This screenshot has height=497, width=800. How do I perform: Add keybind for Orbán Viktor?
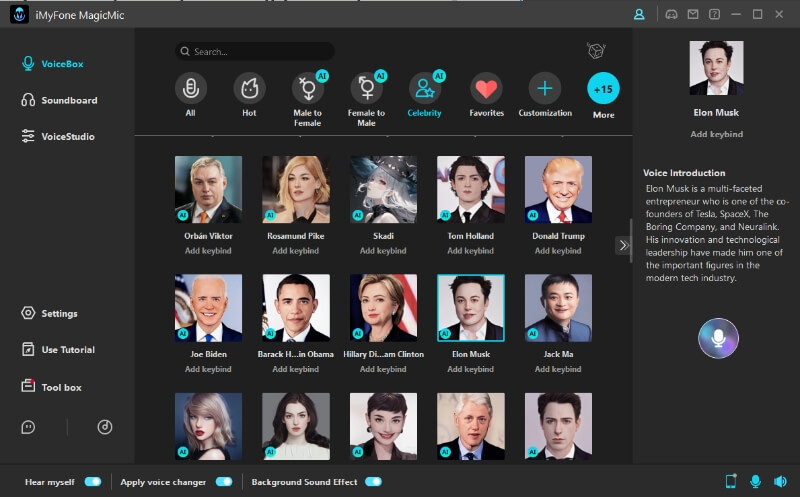pos(208,251)
